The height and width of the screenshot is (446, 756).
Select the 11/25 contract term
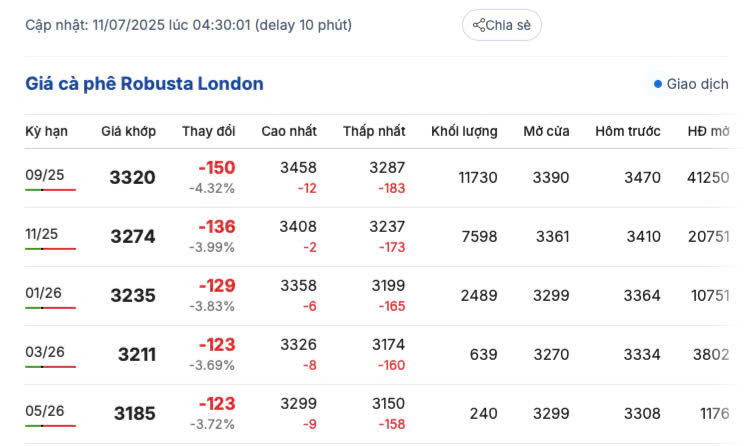pyautogui.click(x=42, y=234)
